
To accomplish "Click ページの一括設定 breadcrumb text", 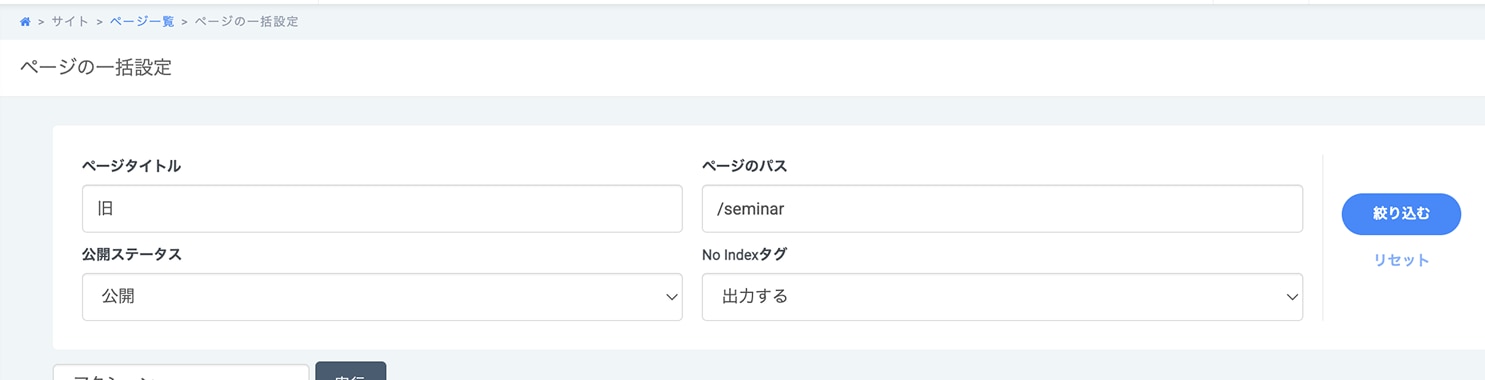I will pos(246,22).
